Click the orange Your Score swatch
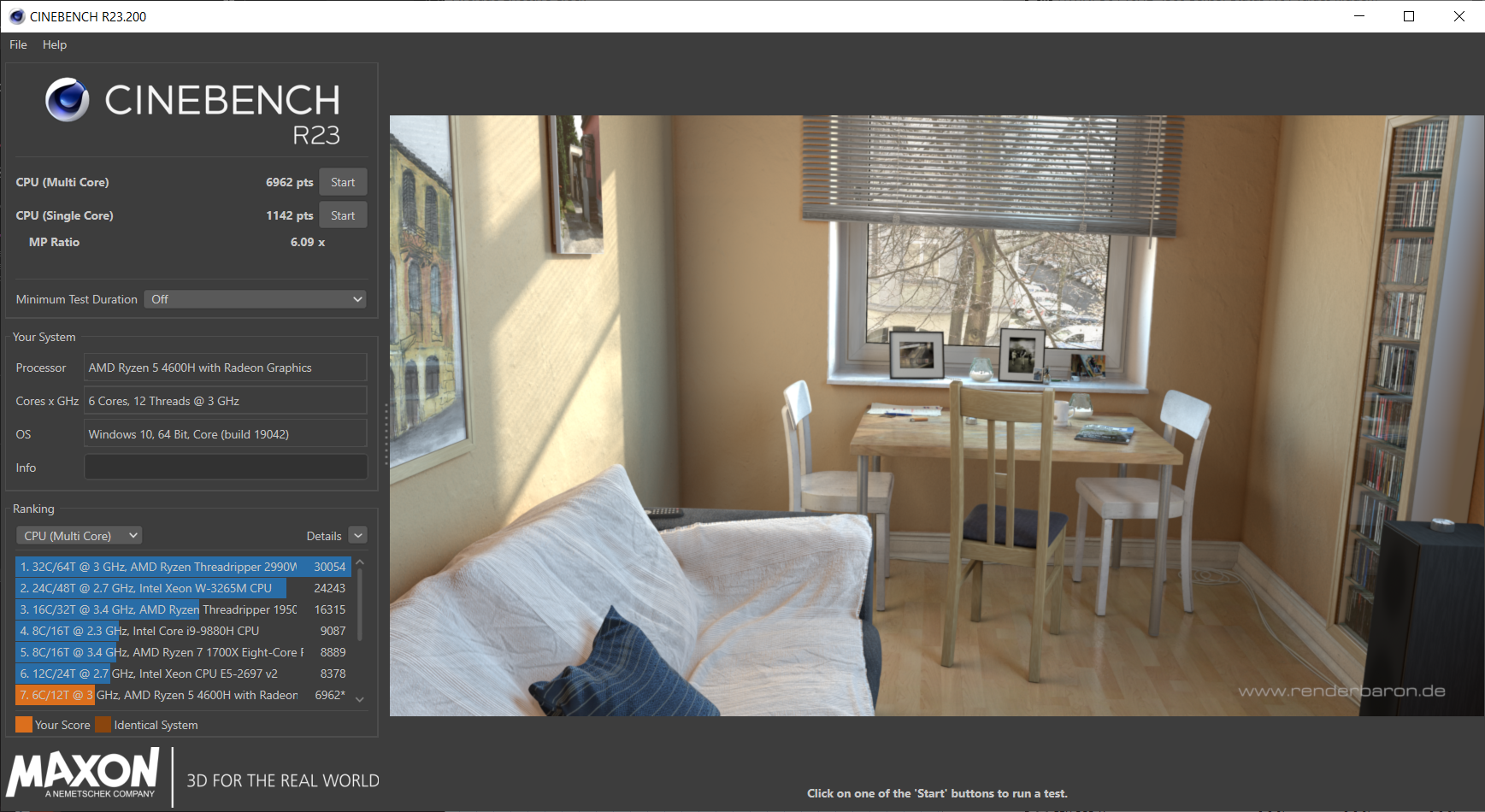The height and width of the screenshot is (812, 1485). point(24,725)
